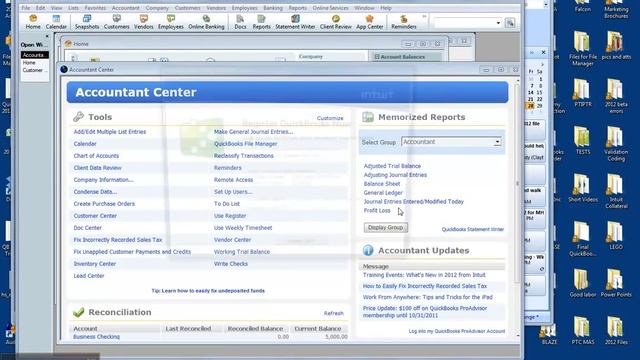Open the 2012 Files desktop folder
The height and width of the screenshot is (360, 640).
616,331
